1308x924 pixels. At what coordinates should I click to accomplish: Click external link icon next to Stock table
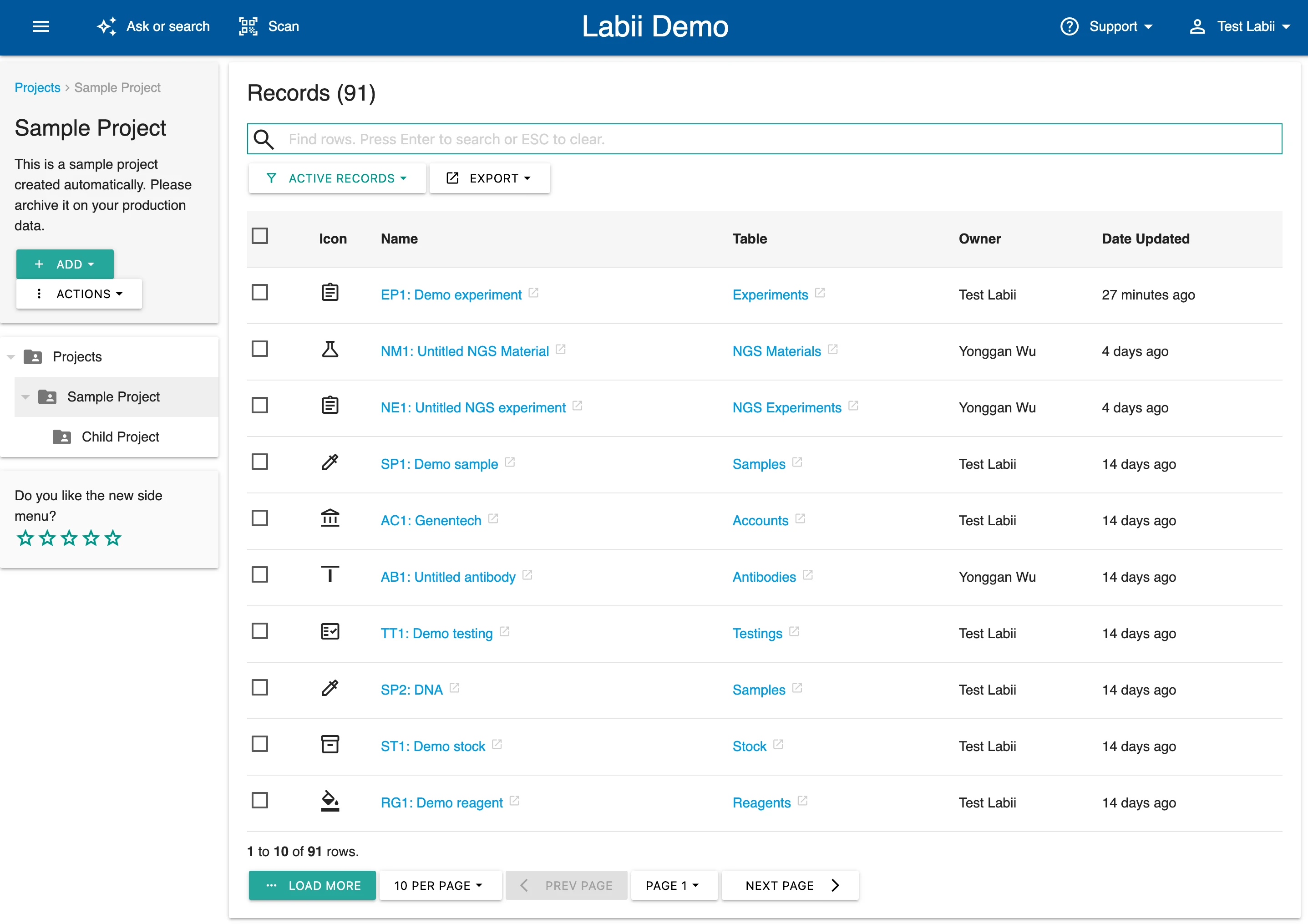778,745
